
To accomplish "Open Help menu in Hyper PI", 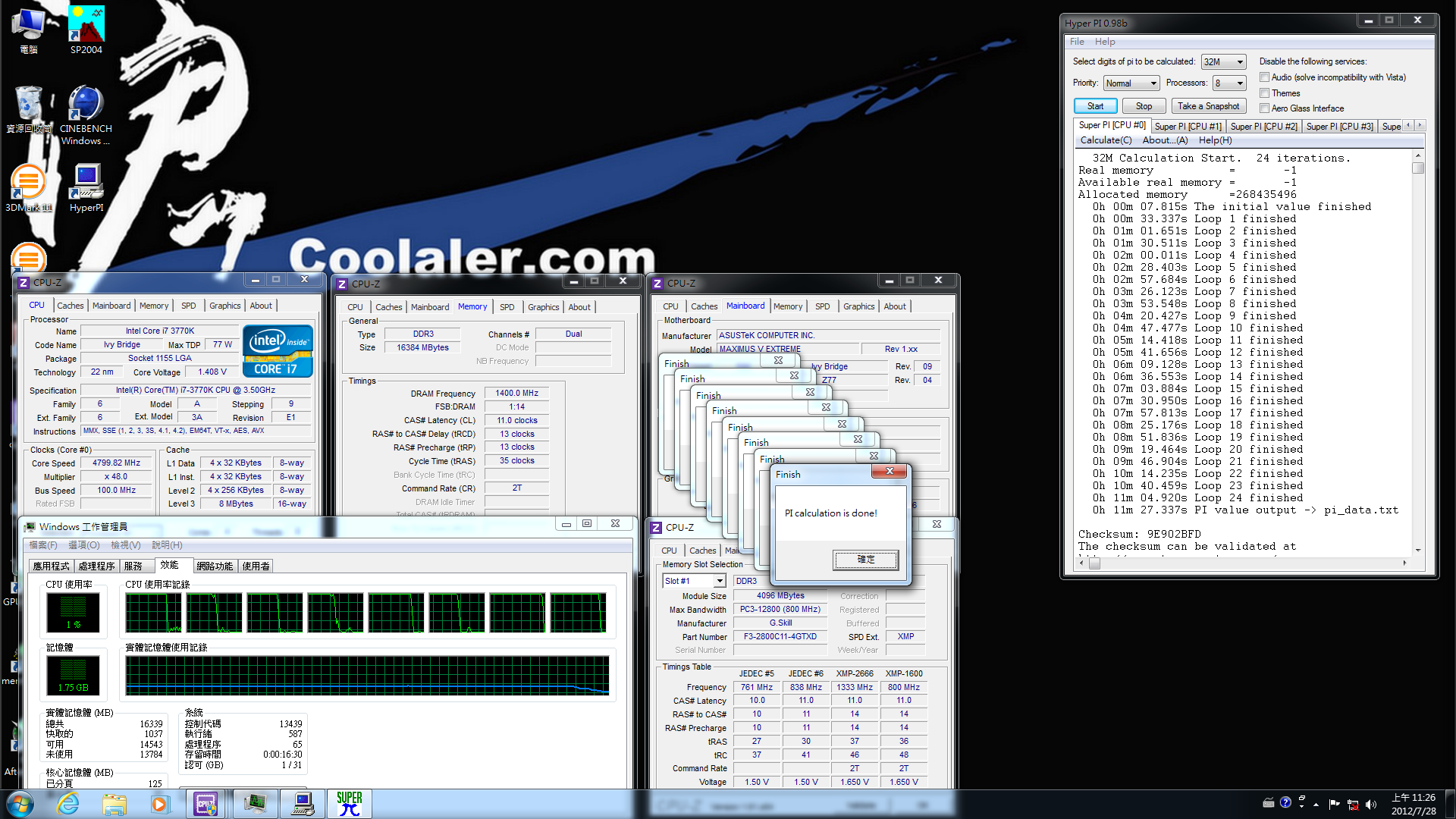I will [1105, 42].
